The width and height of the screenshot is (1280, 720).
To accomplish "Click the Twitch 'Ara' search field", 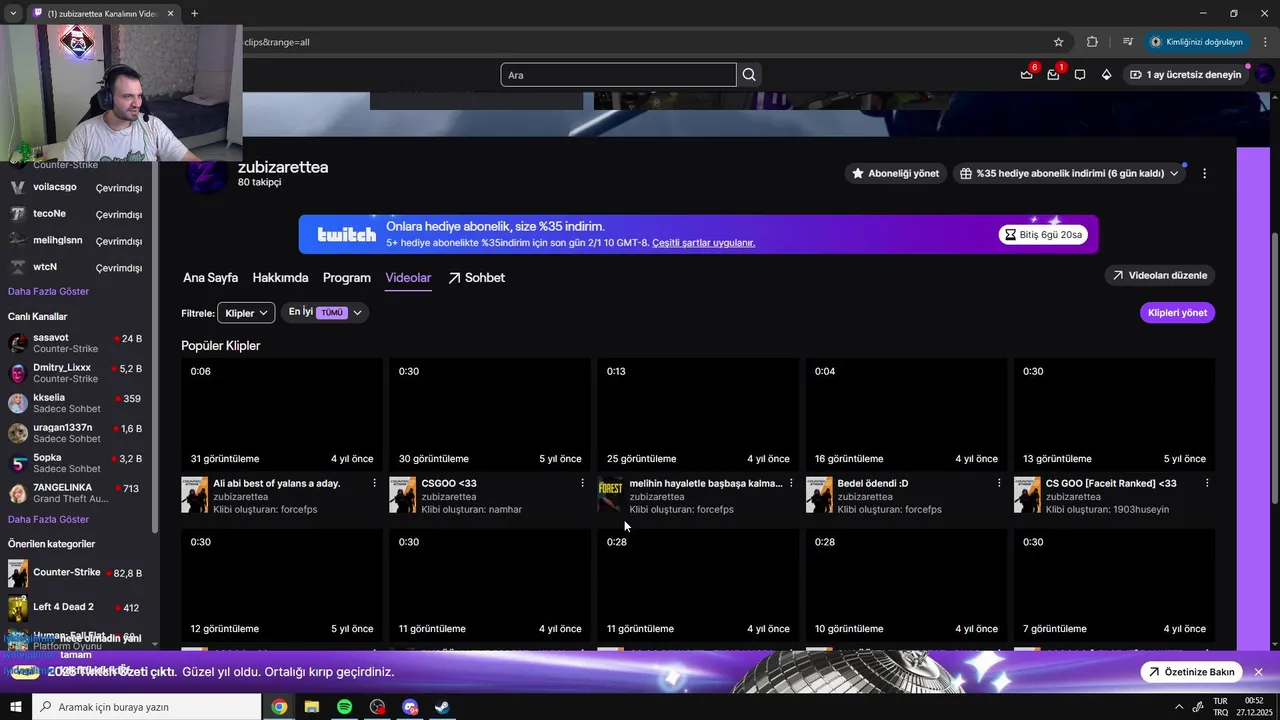I will [619, 75].
